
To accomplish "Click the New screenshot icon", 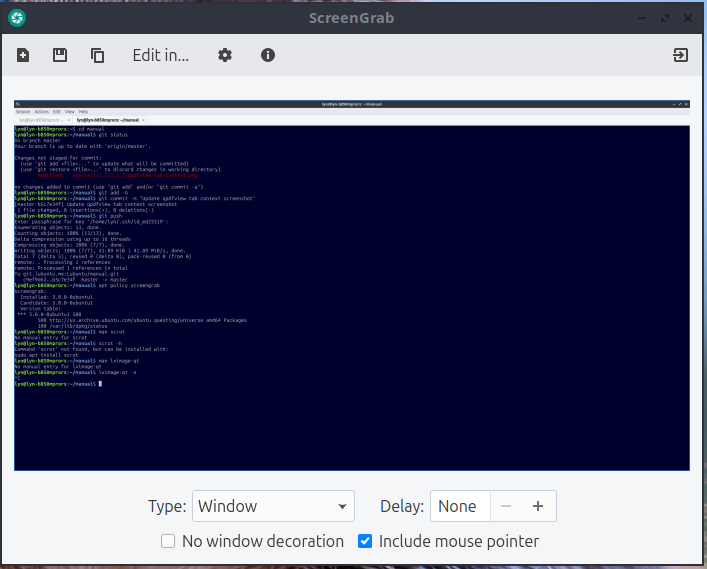I will coord(23,55).
